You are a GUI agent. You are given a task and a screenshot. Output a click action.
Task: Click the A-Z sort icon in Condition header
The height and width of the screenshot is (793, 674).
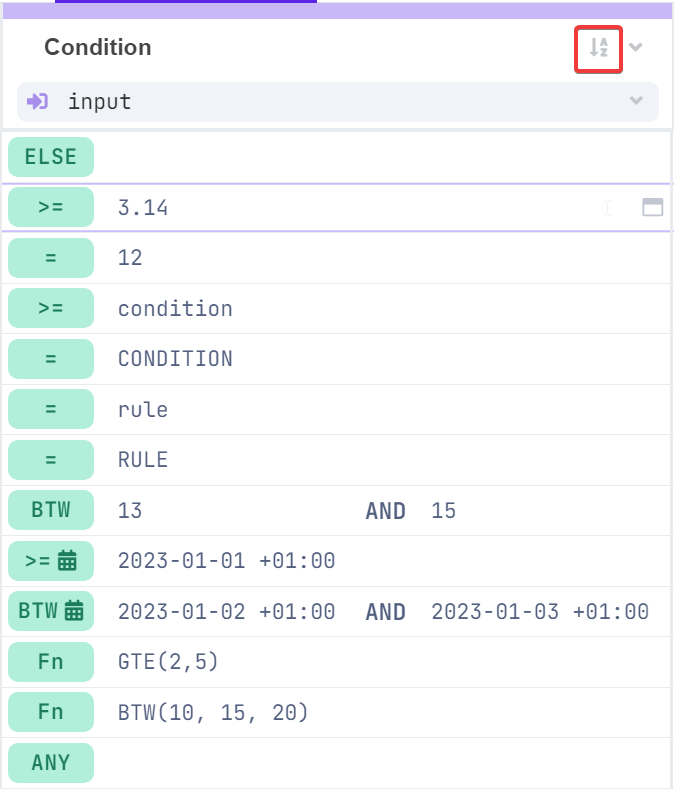click(598, 48)
